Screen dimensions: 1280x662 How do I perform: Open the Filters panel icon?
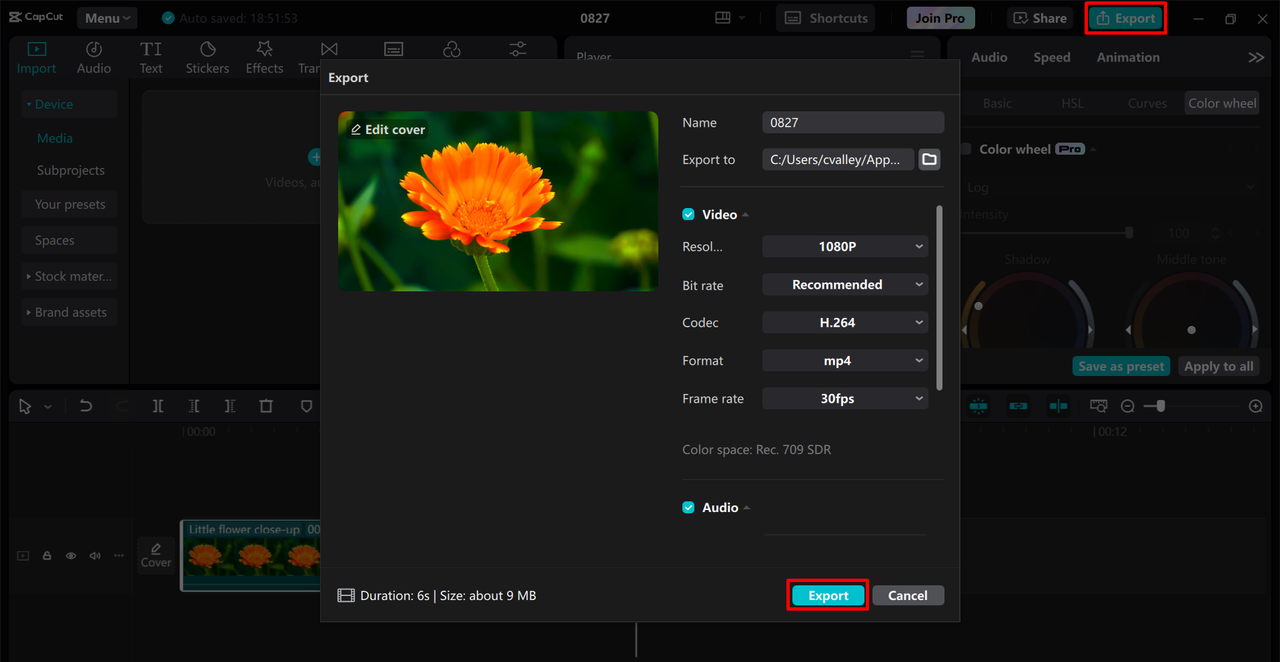452,50
